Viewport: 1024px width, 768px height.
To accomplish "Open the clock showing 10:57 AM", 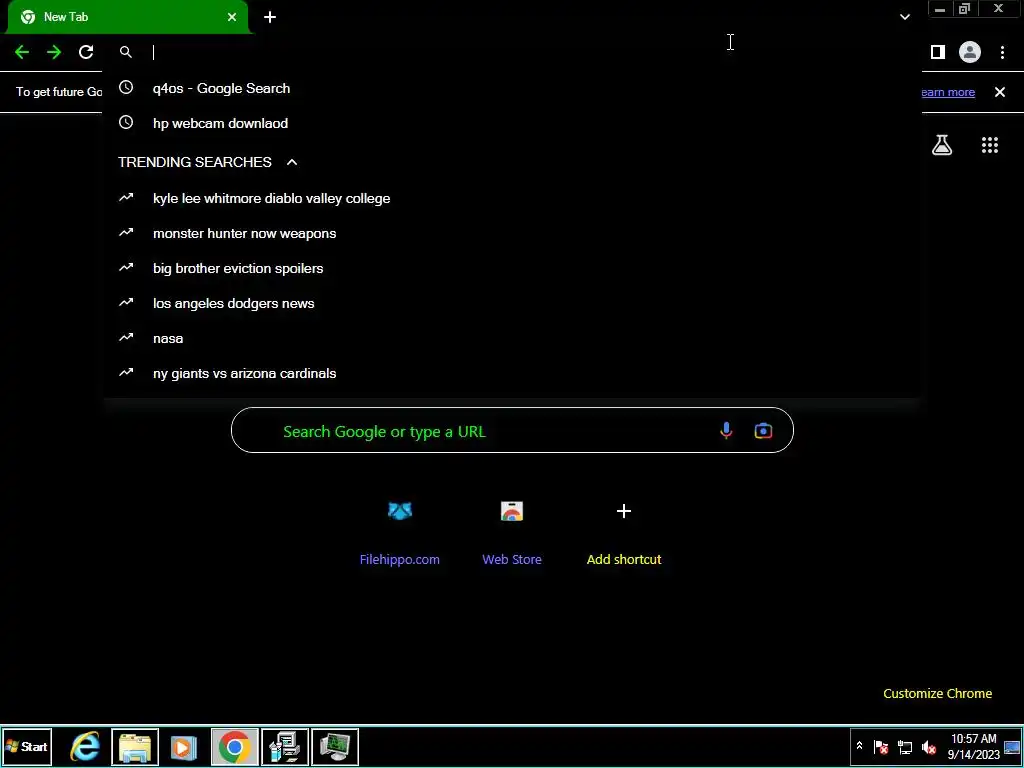I will pyautogui.click(x=973, y=746).
